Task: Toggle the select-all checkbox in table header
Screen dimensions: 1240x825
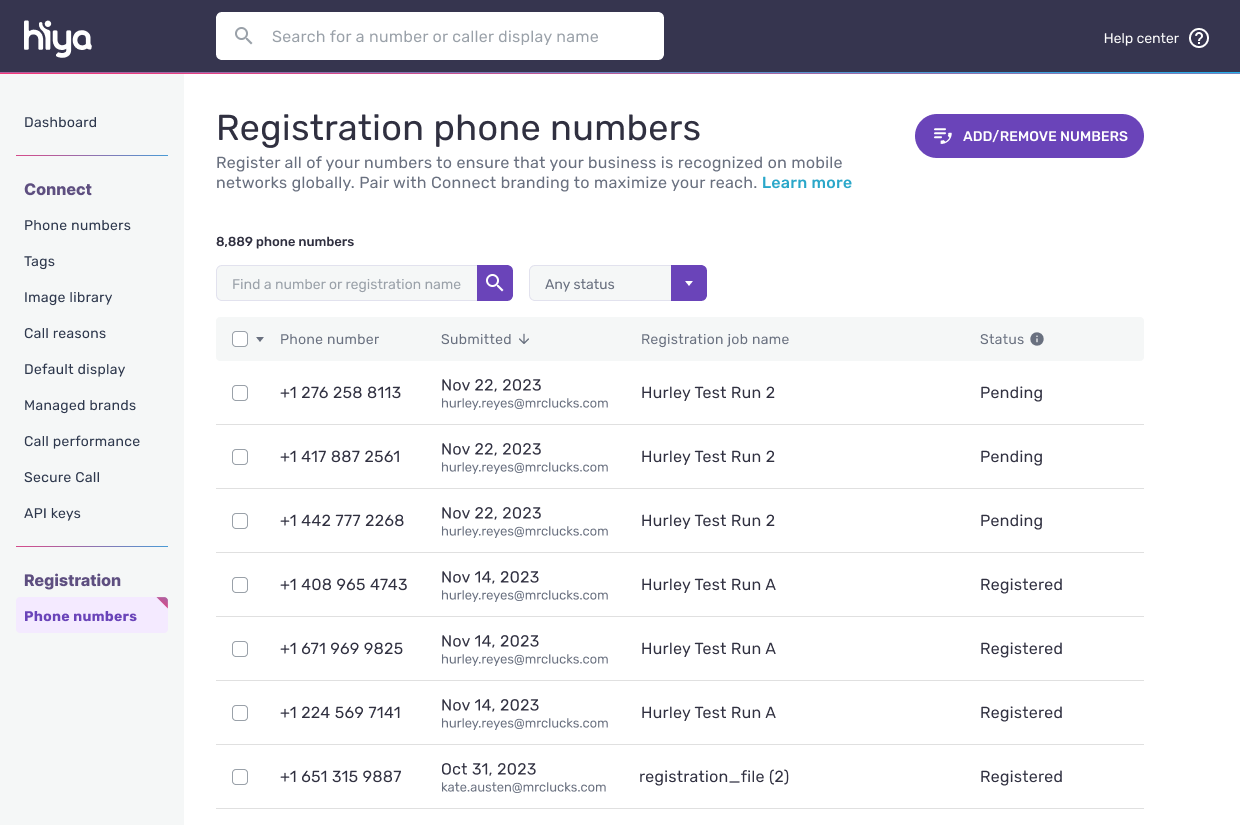Action: click(x=240, y=339)
